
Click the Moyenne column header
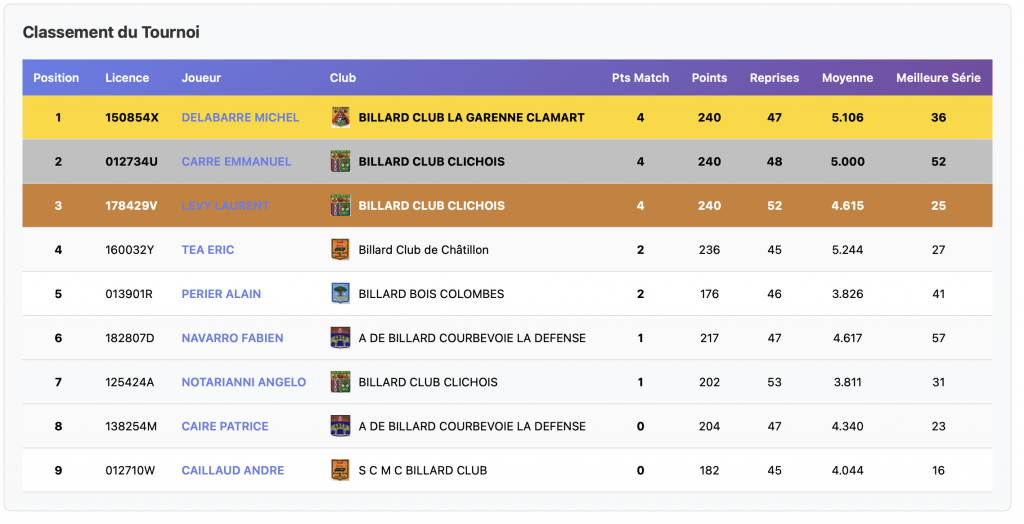(847, 78)
